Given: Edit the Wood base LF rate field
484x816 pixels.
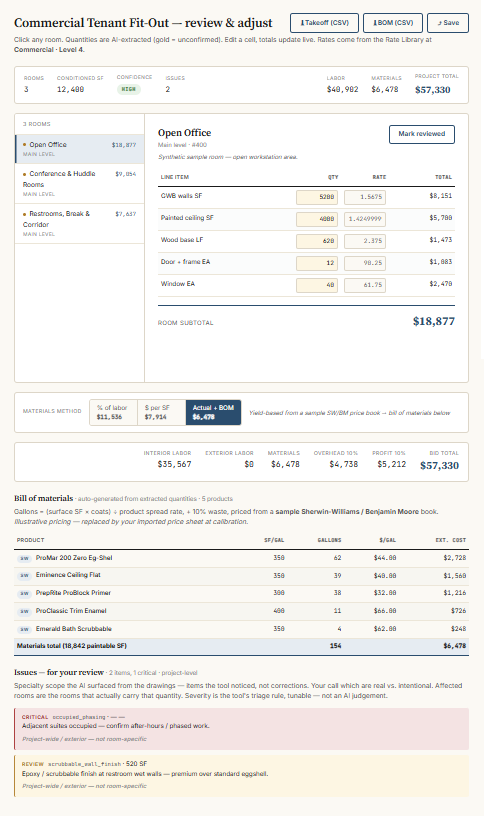Looking at the screenshot, I should click(x=365, y=241).
